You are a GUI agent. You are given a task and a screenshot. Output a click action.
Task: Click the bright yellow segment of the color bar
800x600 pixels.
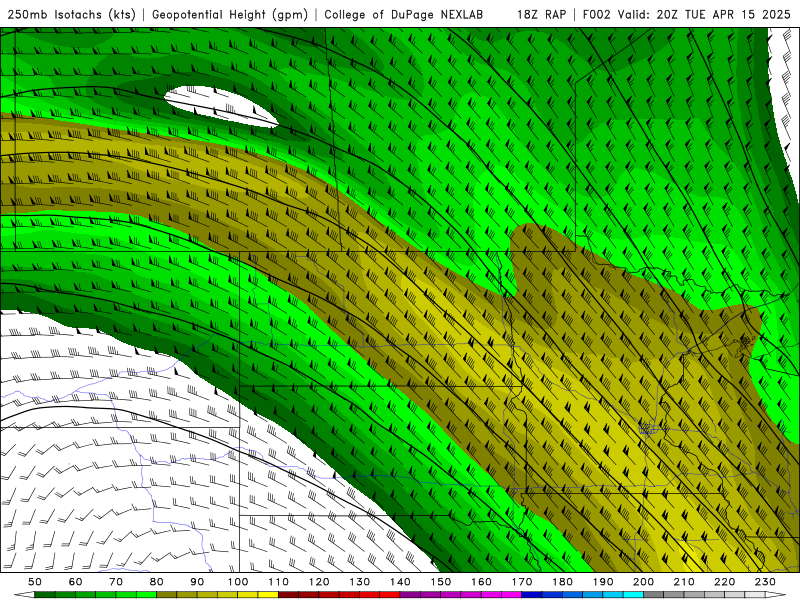click(268, 595)
